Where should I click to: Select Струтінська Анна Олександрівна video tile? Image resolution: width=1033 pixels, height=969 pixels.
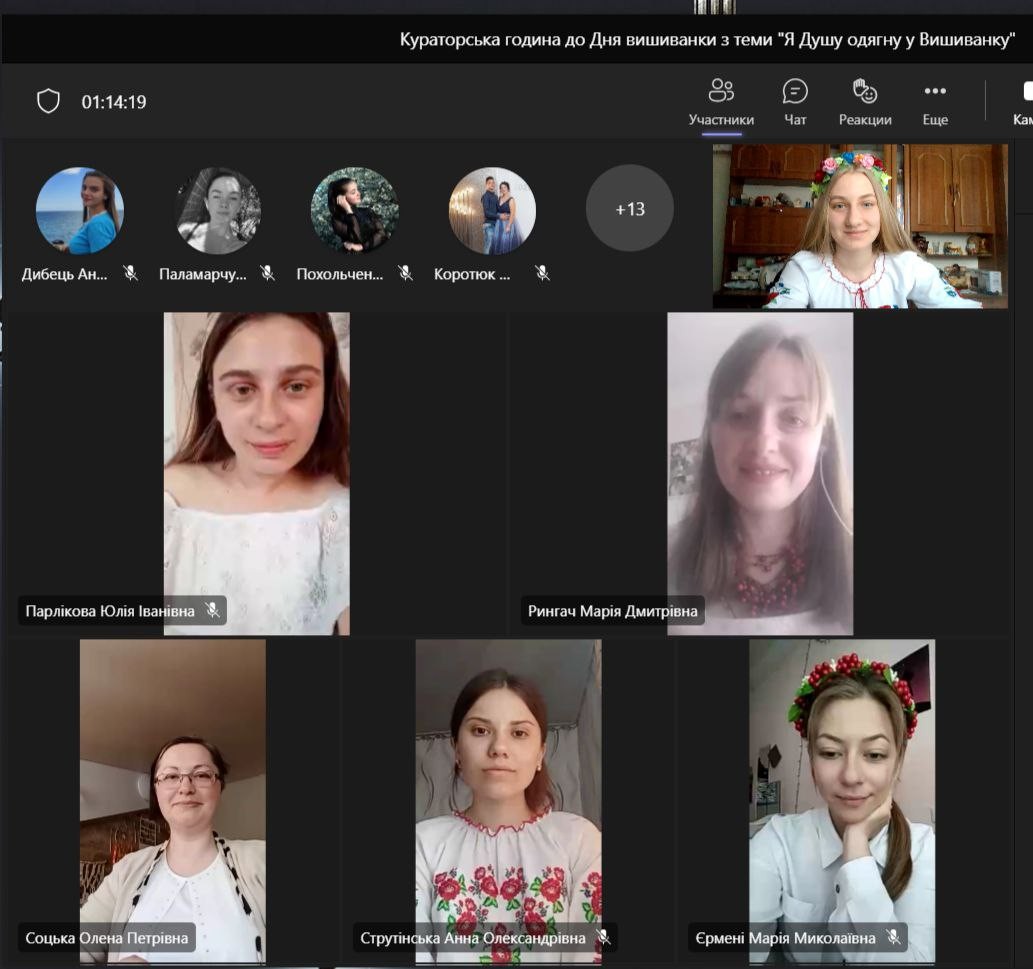click(508, 802)
